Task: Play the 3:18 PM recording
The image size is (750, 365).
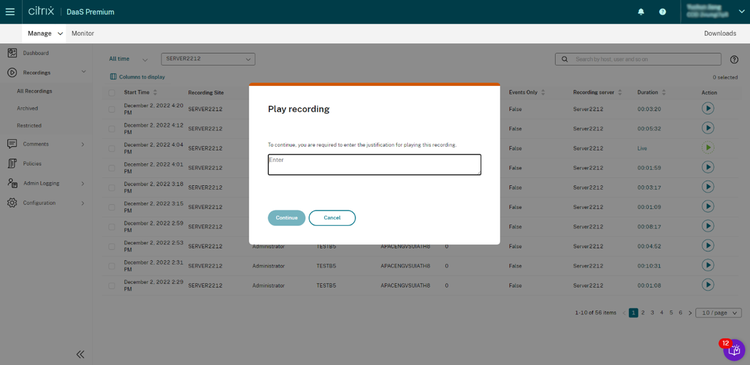Action: [708, 187]
